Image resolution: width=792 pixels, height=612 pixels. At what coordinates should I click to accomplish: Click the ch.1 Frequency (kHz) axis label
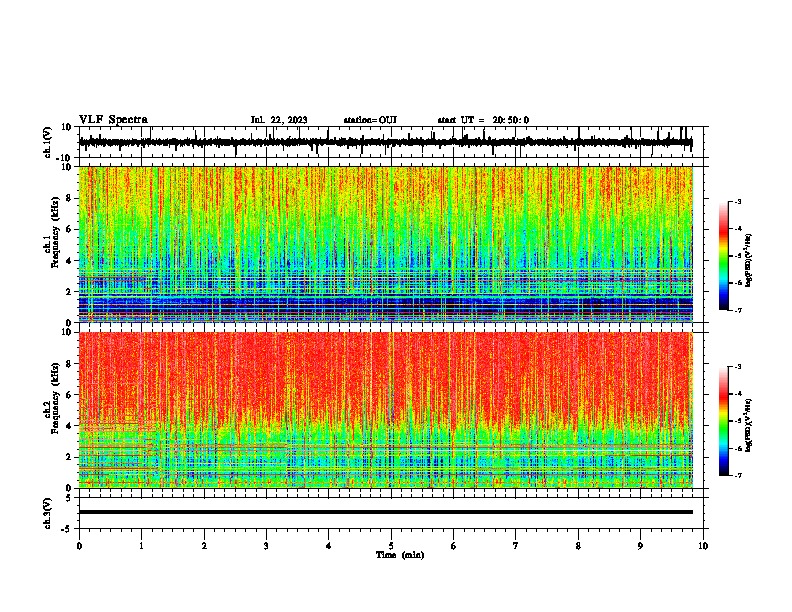click(x=52, y=232)
